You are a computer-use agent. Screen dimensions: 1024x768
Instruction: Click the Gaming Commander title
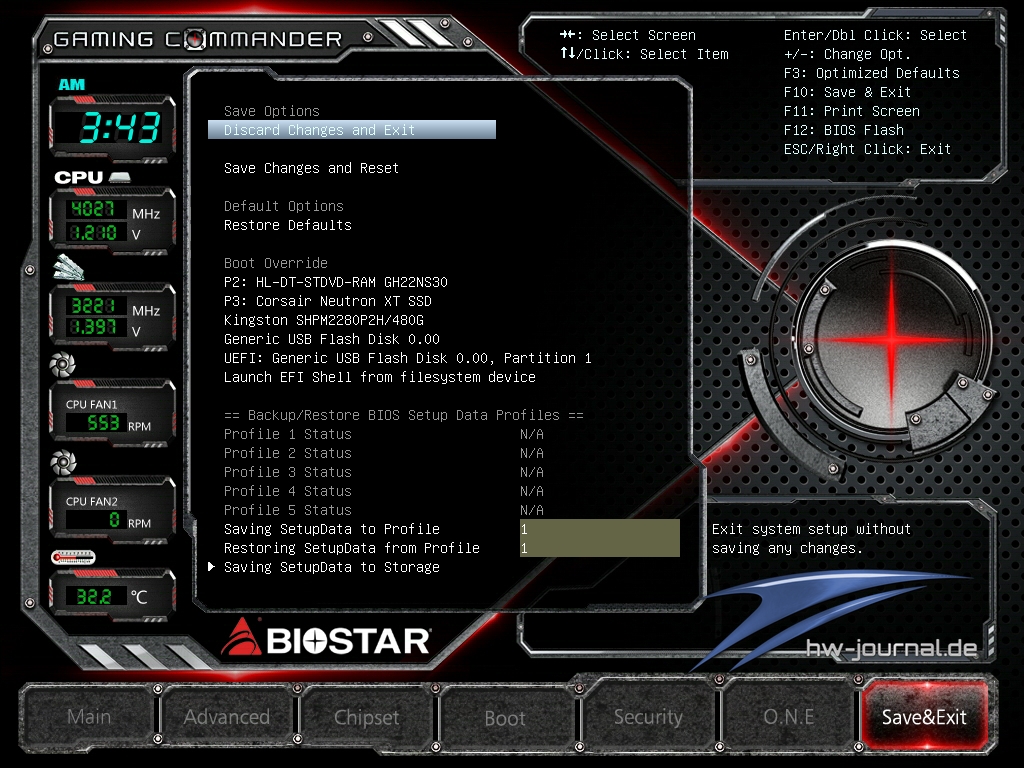click(197, 39)
